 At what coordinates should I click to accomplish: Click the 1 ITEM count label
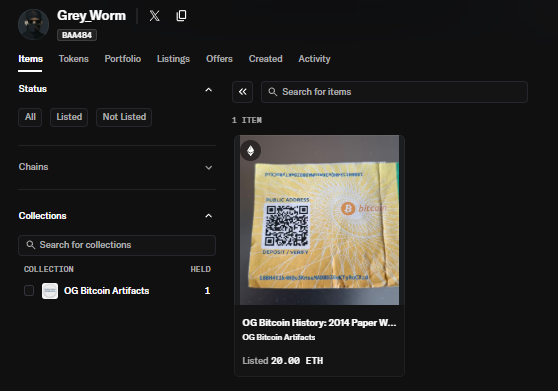point(247,120)
